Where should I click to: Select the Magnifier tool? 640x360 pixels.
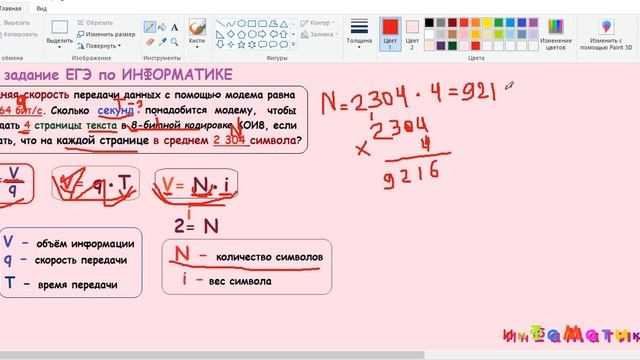pyautogui.click(x=175, y=42)
